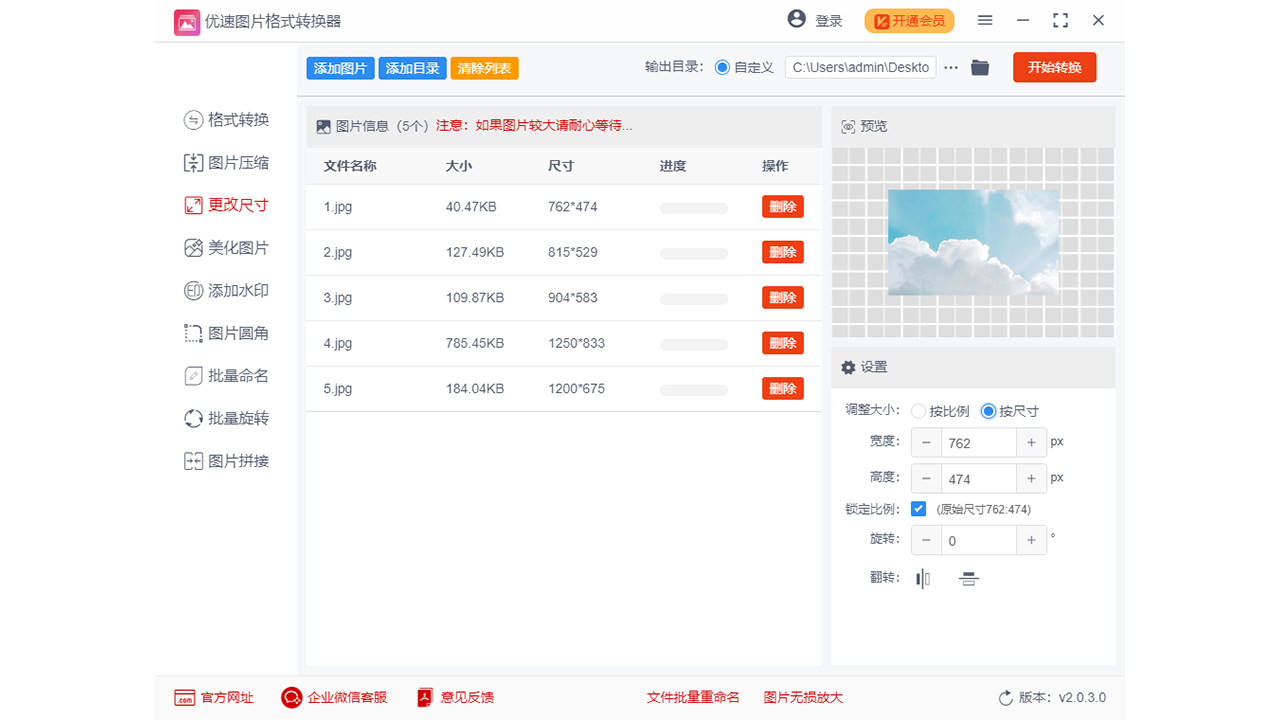Open 企业微信客服 support link
This screenshot has width=1280, height=720.
(334, 698)
